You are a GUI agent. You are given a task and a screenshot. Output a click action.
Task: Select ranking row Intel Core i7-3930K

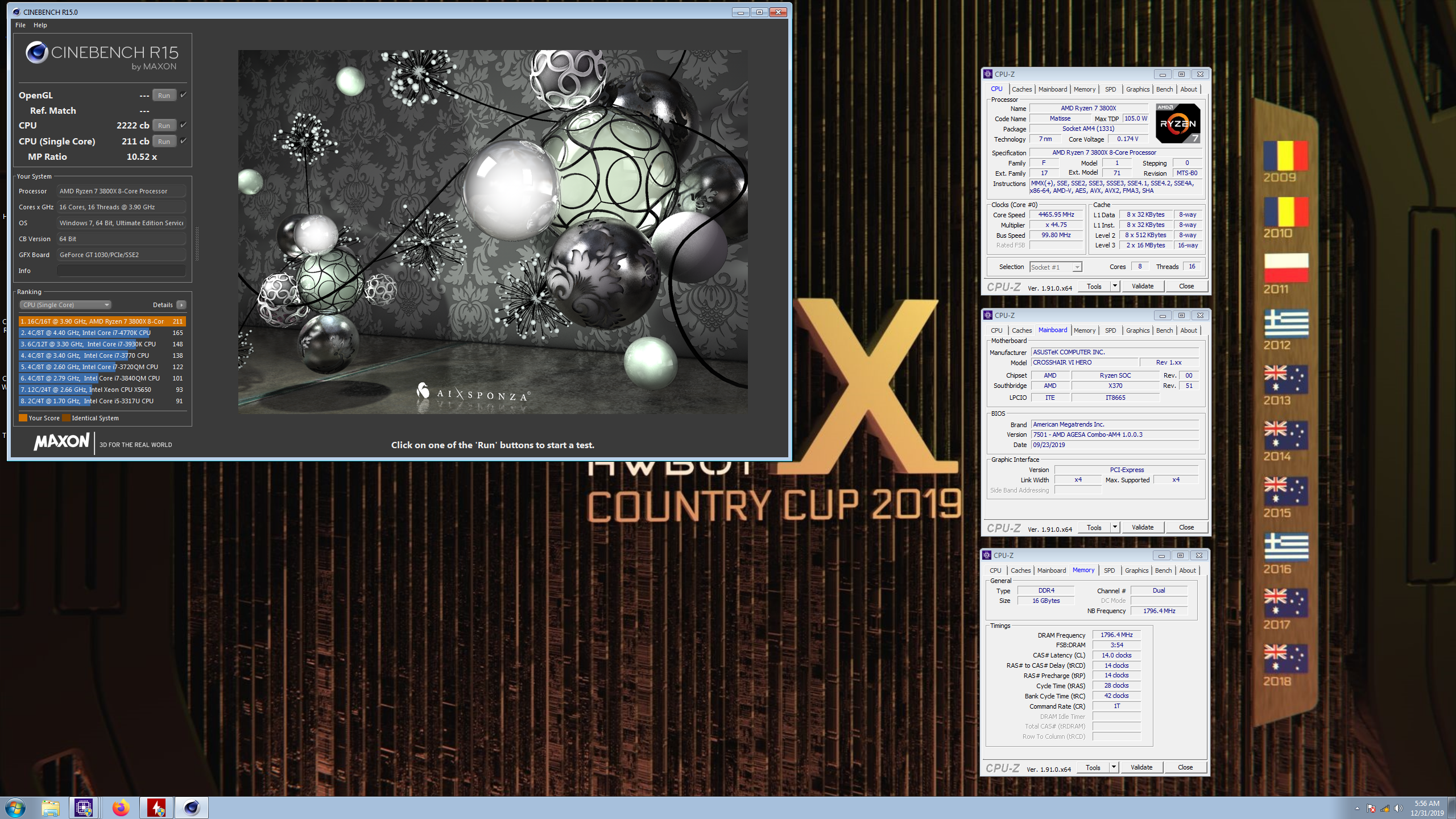(102, 344)
